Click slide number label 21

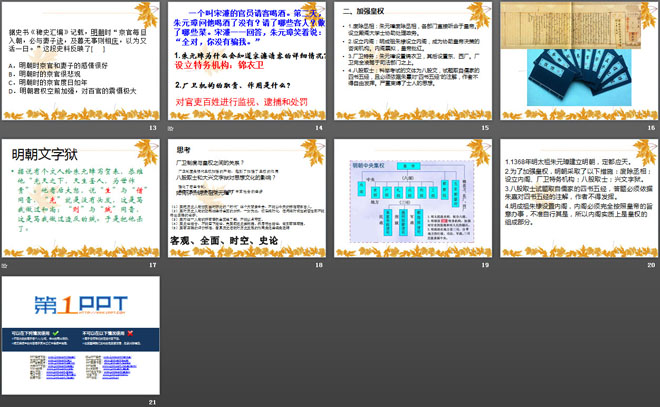click(x=152, y=402)
